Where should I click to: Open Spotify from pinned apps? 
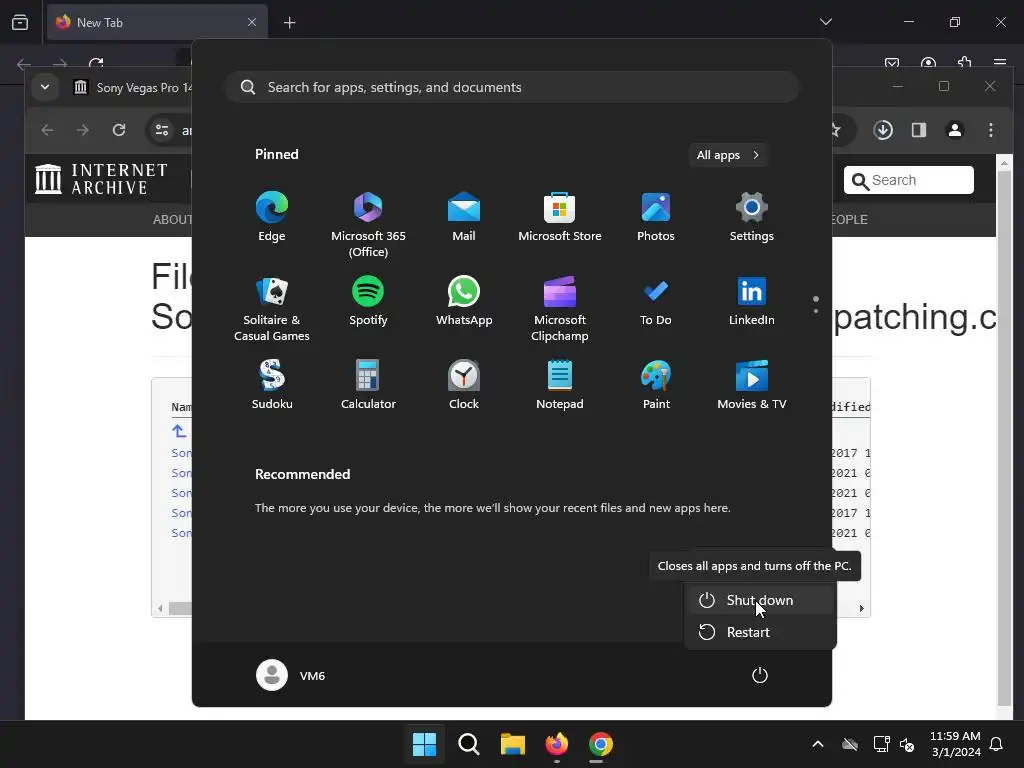[368, 301]
